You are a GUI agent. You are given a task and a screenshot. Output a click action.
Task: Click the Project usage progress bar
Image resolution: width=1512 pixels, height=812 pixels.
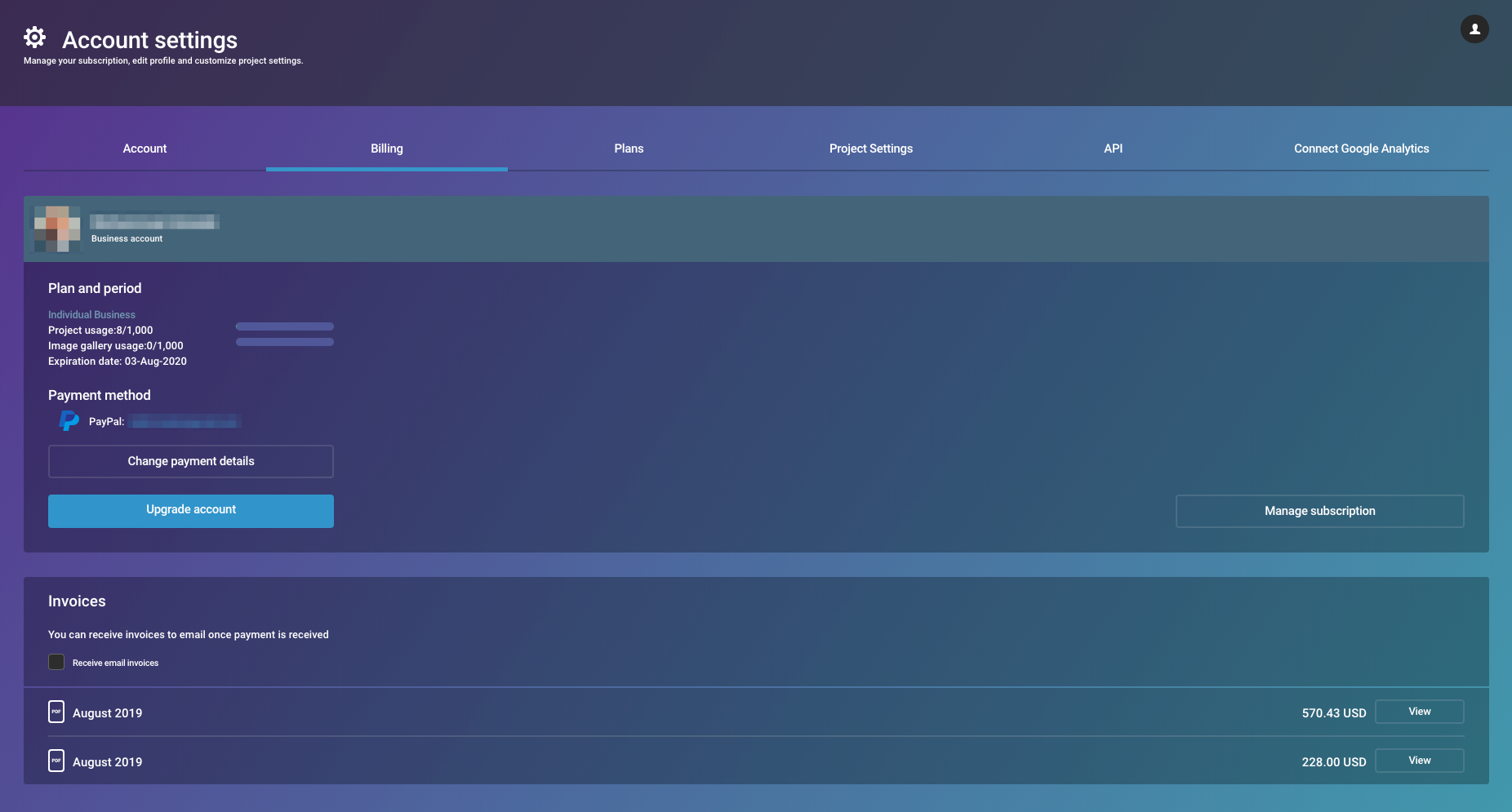click(285, 326)
